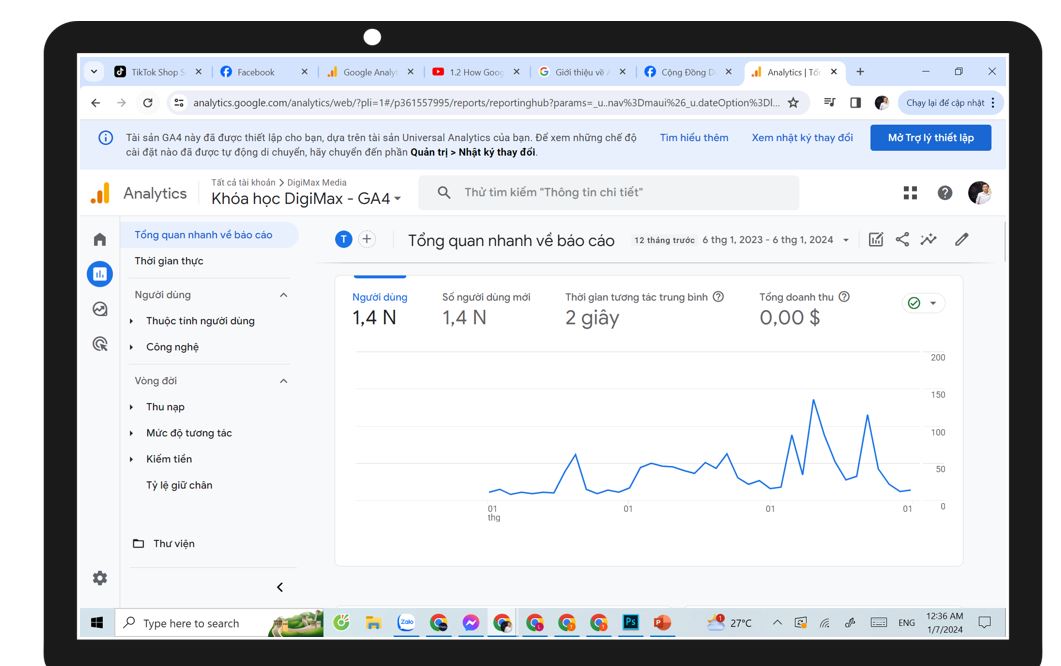Expand the Công nghệ item

pyautogui.click(x=131, y=347)
